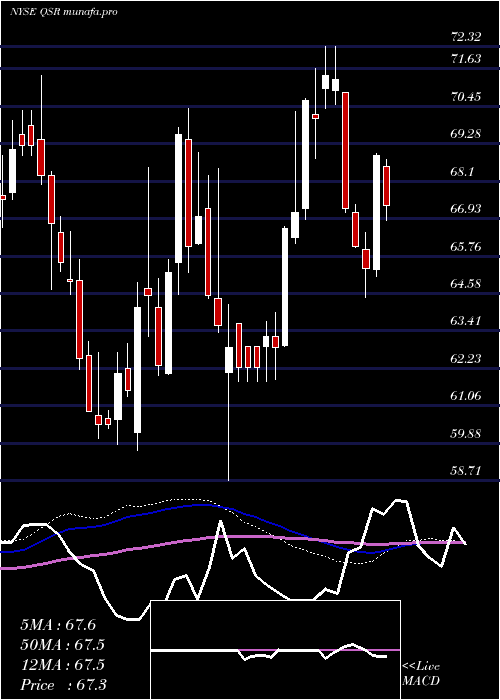Click the 59.88 price level label
500x700 pixels.
[x=466, y=433]
